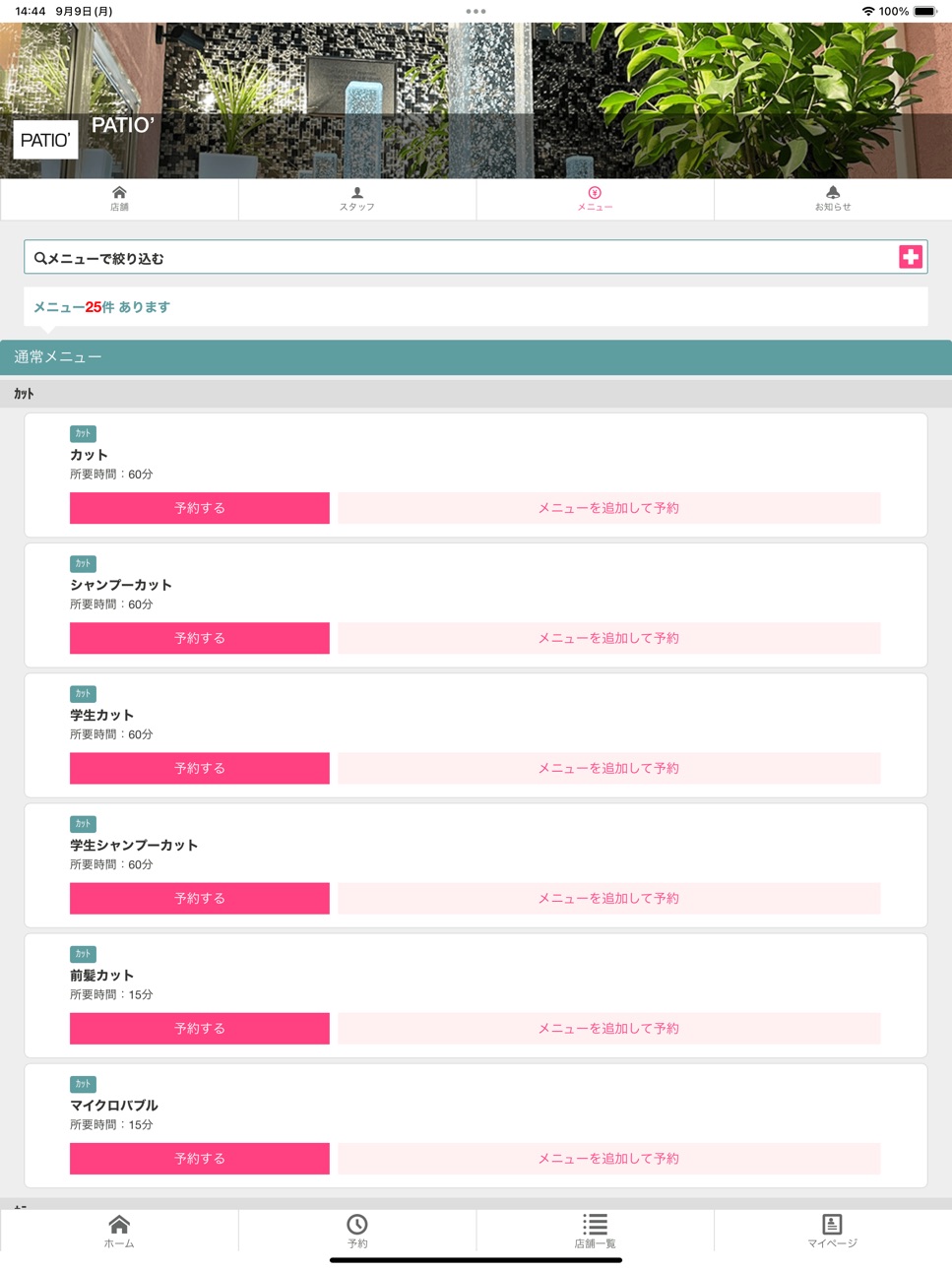Select the マイクロバブル menu title
The width and height of the screenshot is (952, 1270).
(x=114, y=1105)
